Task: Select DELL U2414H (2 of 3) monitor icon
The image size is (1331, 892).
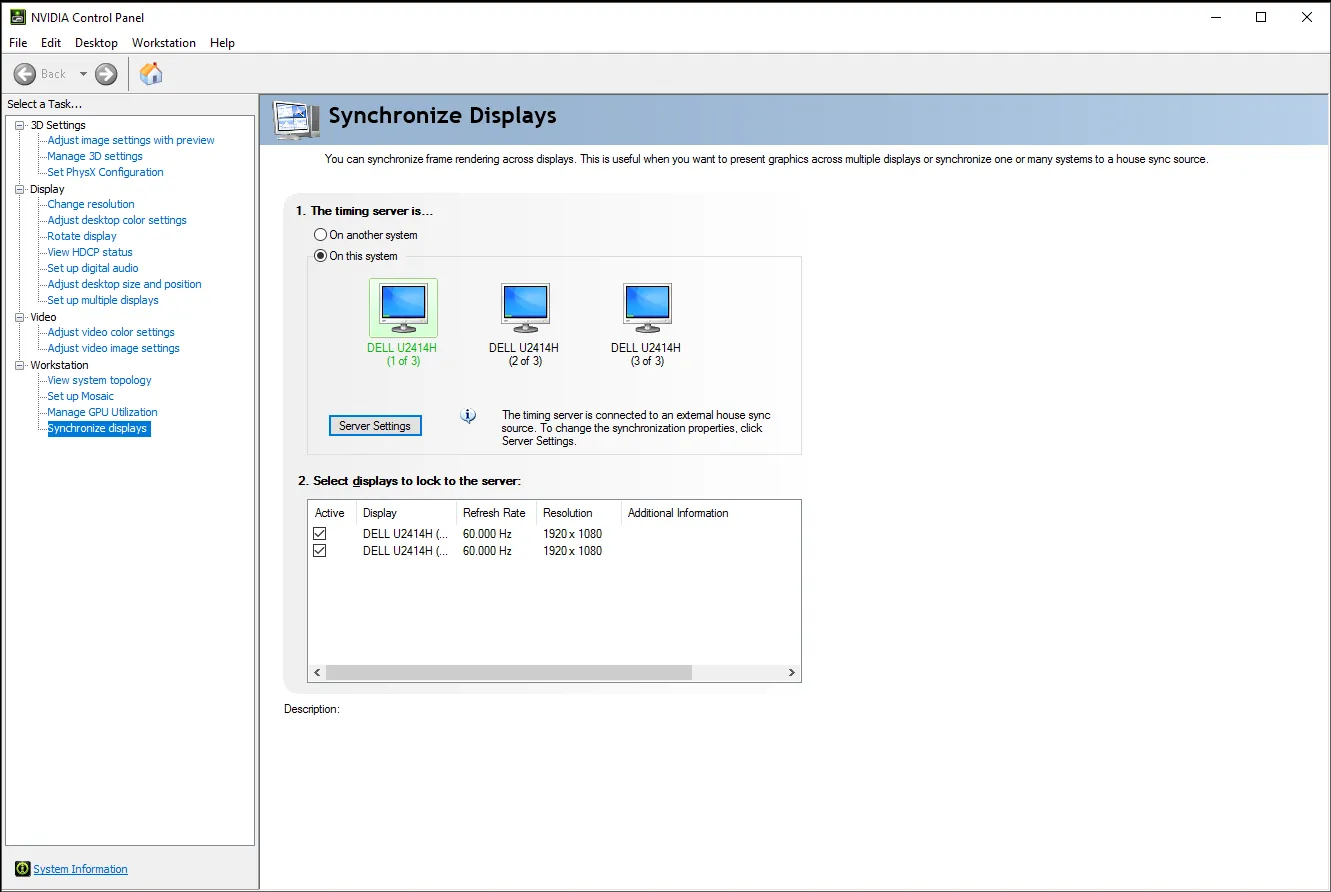Action: pos(525,308)
